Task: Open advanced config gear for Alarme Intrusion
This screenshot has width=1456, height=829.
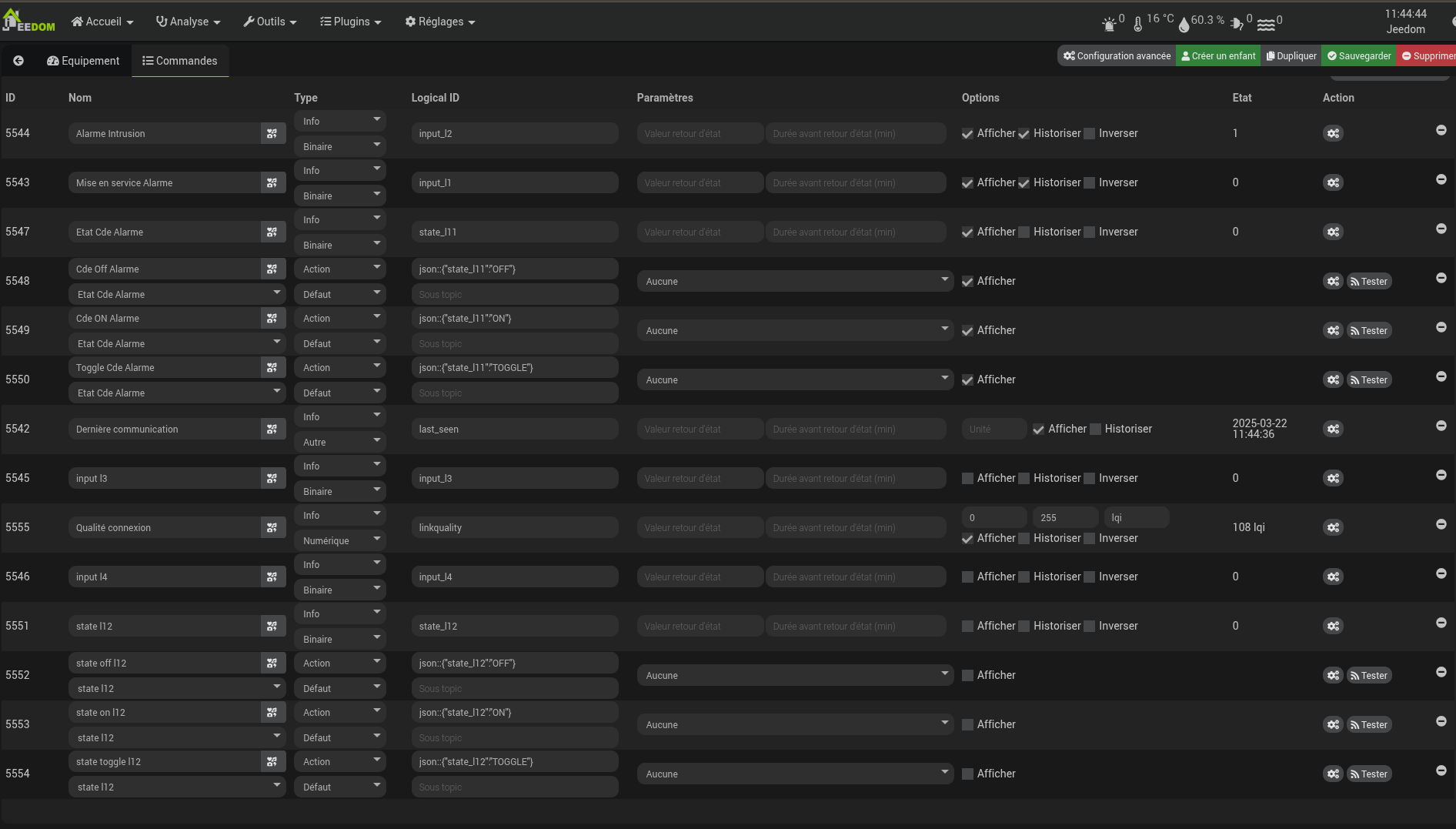Action: click(x=1333, y=133)
